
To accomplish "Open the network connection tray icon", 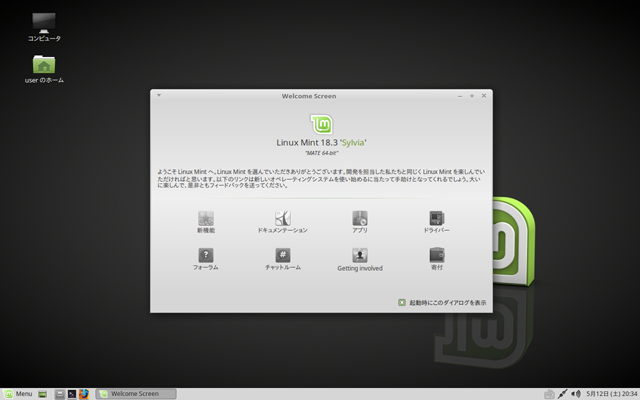I will pyautogui.click(x=562, y=394).
